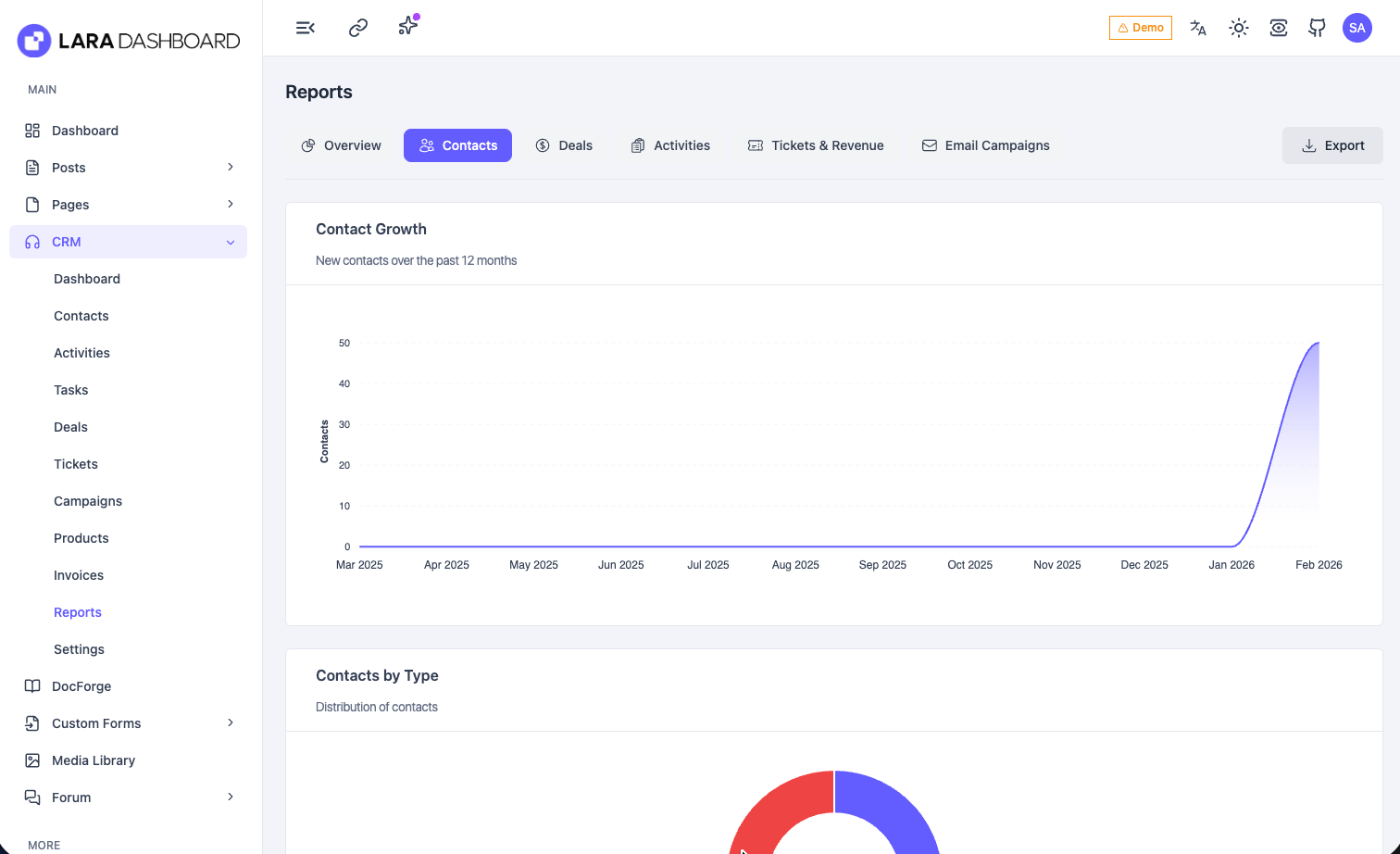
Task: Open Invoices in the CRM sidebar
Action: [79, 575]
